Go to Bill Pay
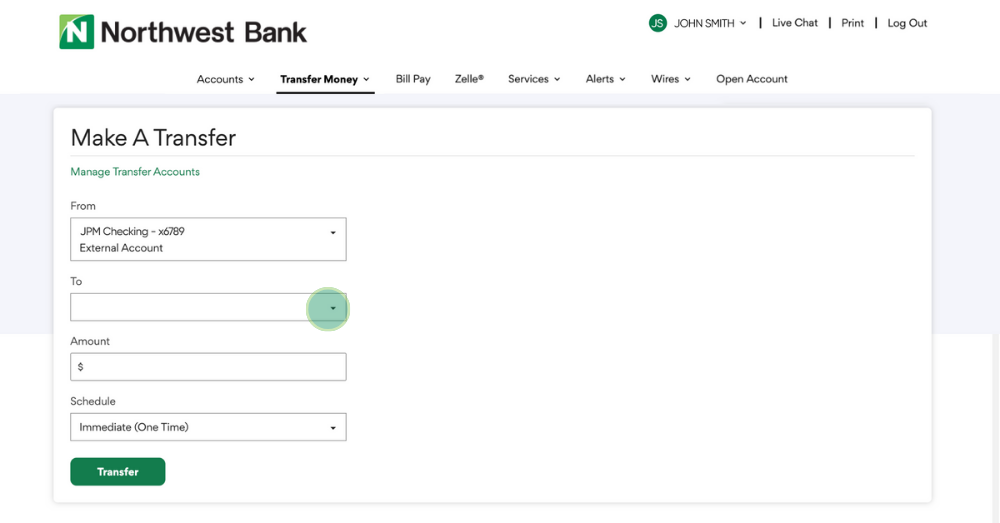Screen dimensions: 1000x523 click(413, 79)
